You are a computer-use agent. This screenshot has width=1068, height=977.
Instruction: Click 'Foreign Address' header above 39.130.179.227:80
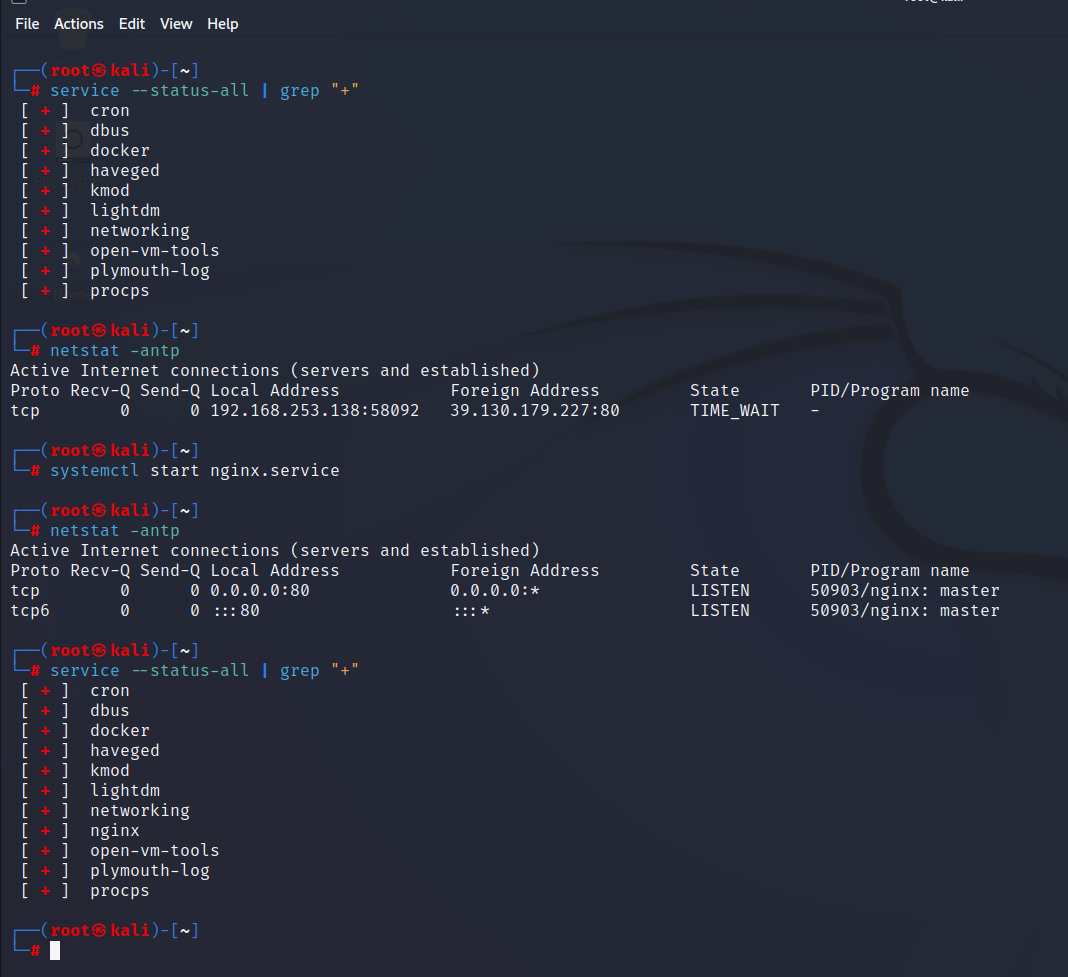pos(524,390)
